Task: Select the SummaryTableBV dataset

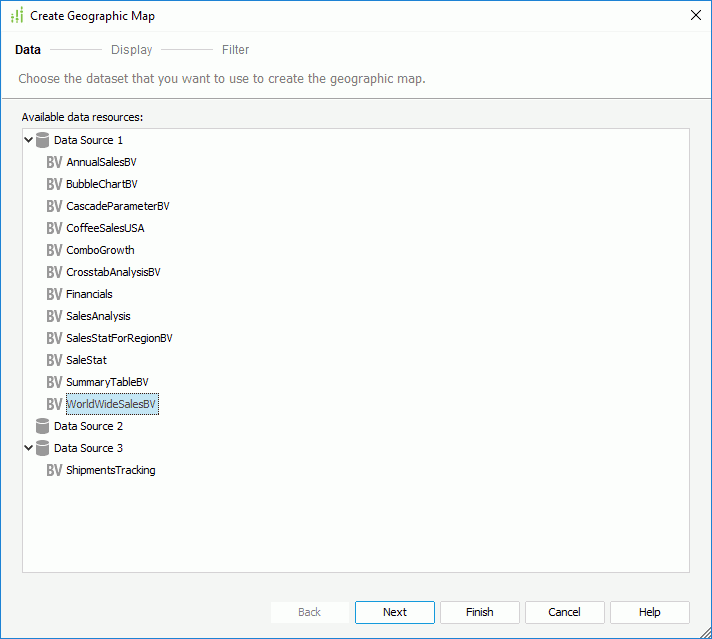Action: coord(108,382)
